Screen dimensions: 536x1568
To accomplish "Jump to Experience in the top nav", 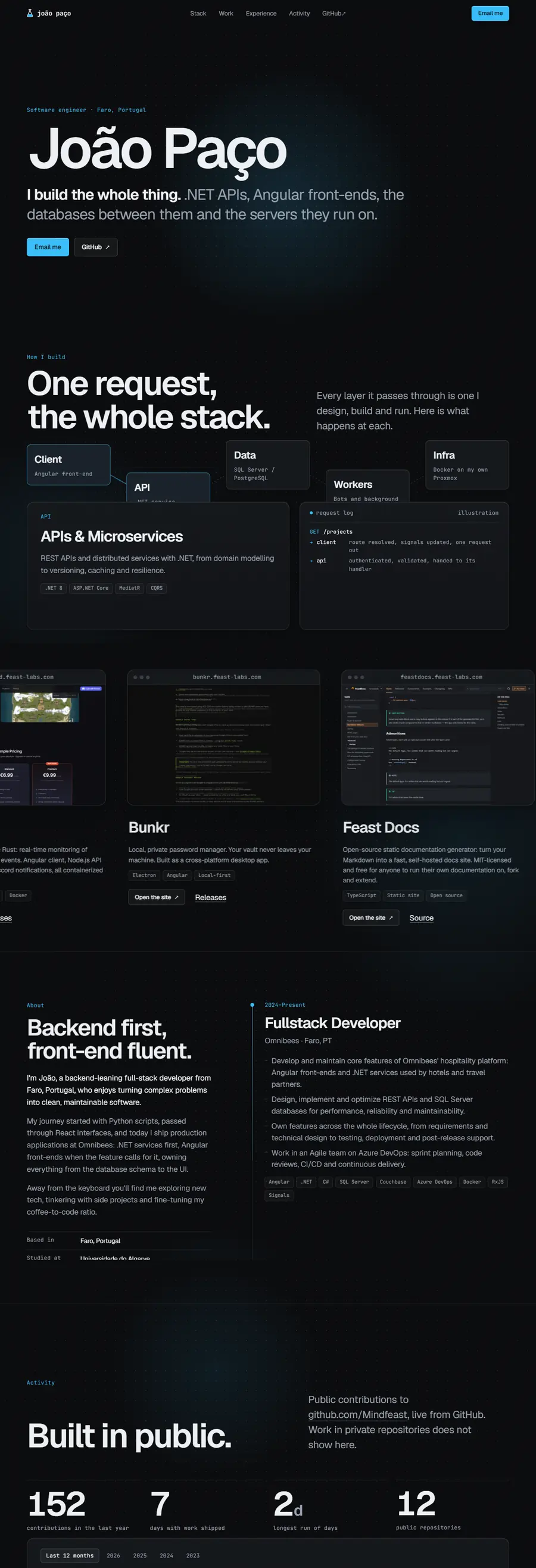I will (261, 13).
